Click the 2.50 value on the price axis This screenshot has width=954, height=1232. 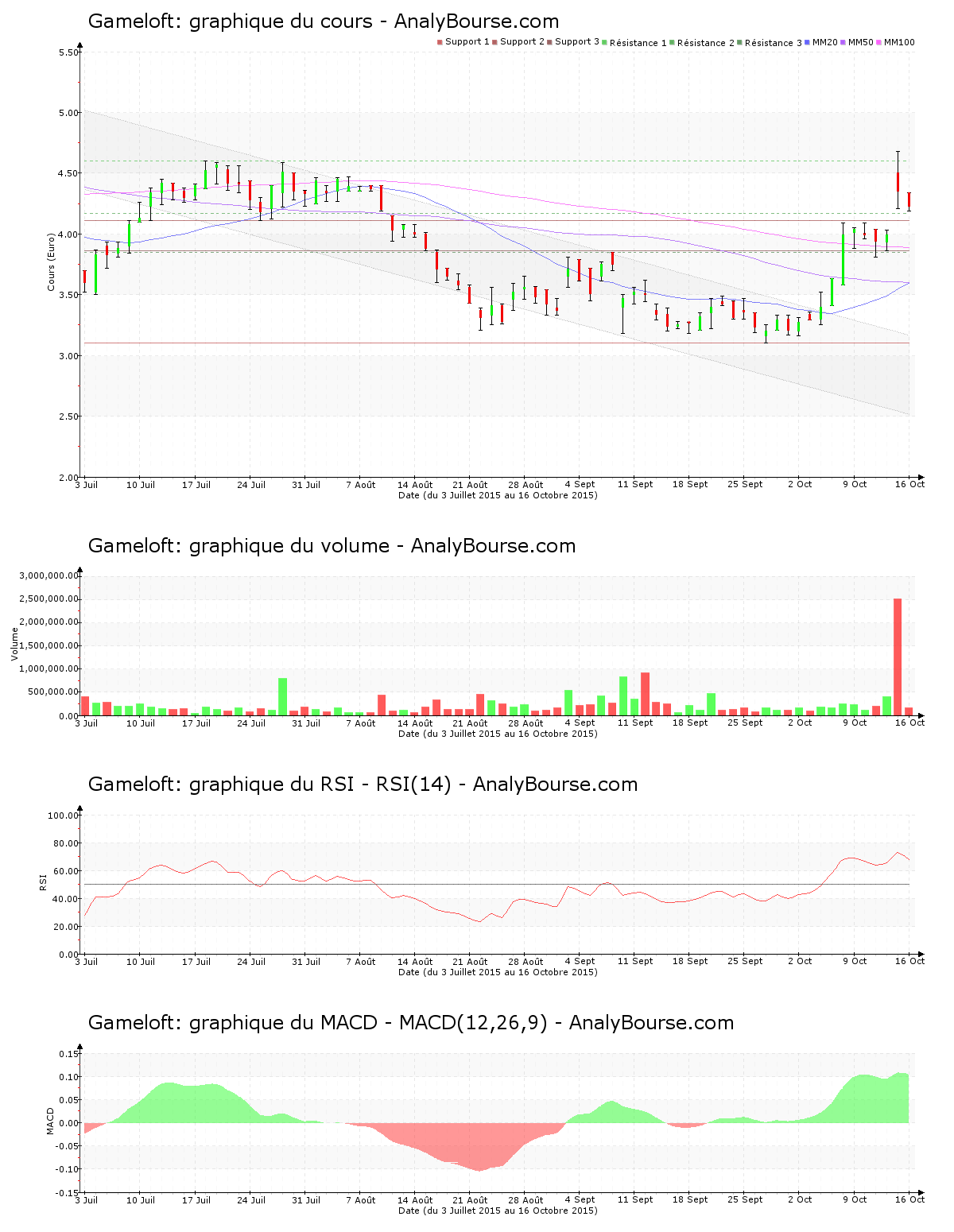(x=69, y=416)
